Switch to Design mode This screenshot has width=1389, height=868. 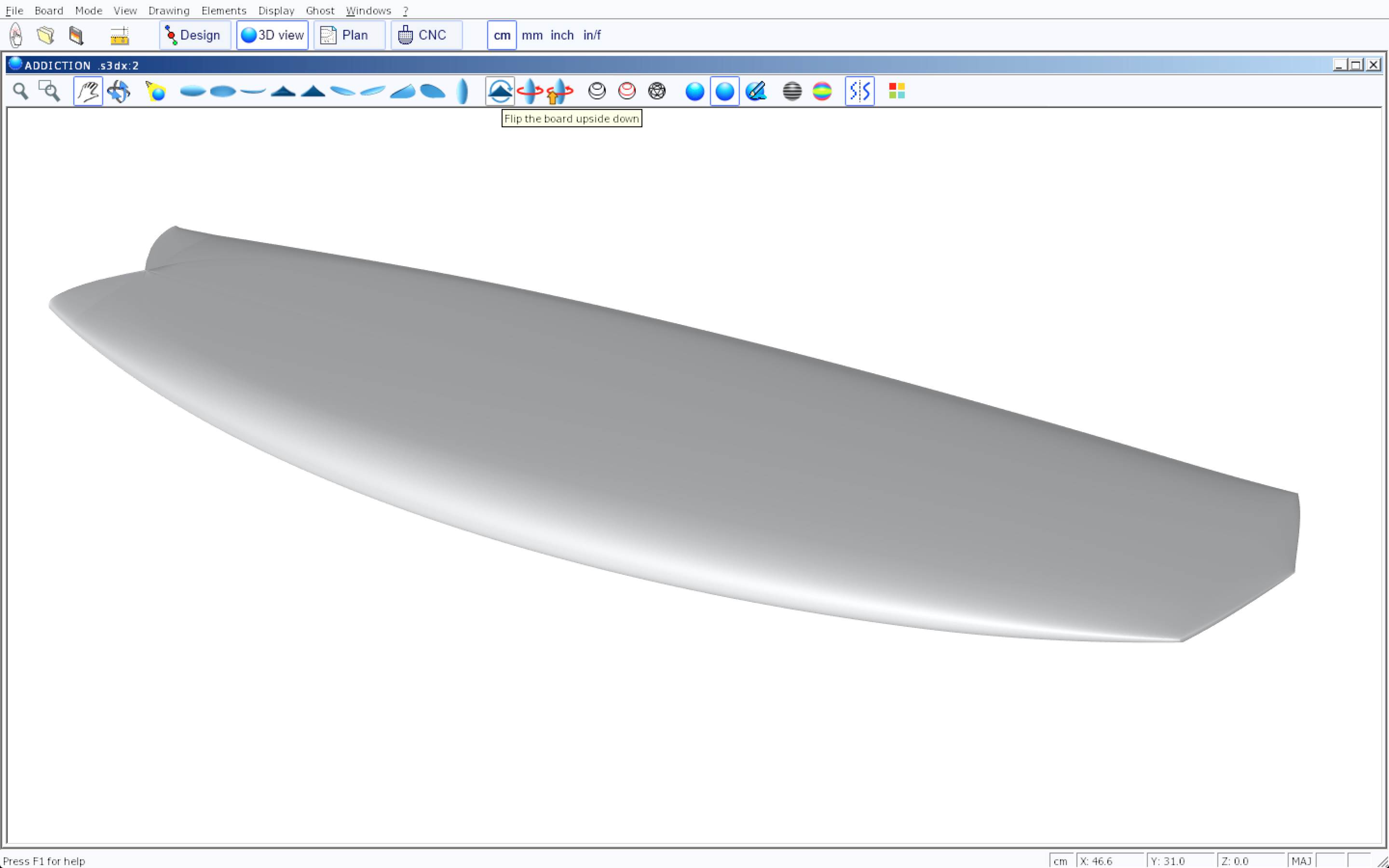(x=194, y=36)
